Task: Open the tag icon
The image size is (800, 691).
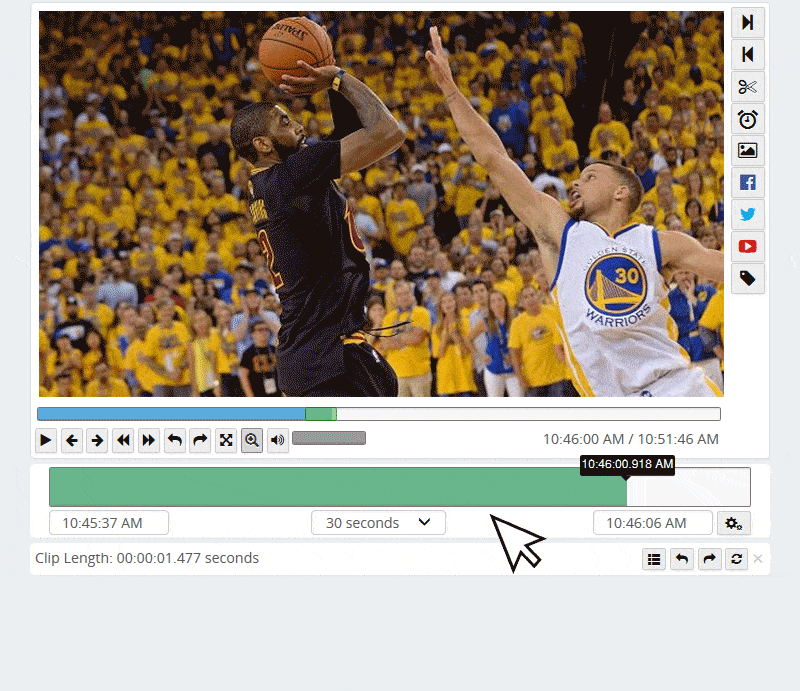Action: pos(747,279)
